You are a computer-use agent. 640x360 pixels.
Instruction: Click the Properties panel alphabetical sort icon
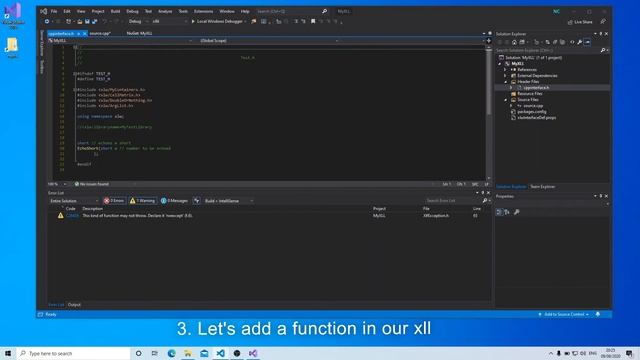(x=507, y=212)
